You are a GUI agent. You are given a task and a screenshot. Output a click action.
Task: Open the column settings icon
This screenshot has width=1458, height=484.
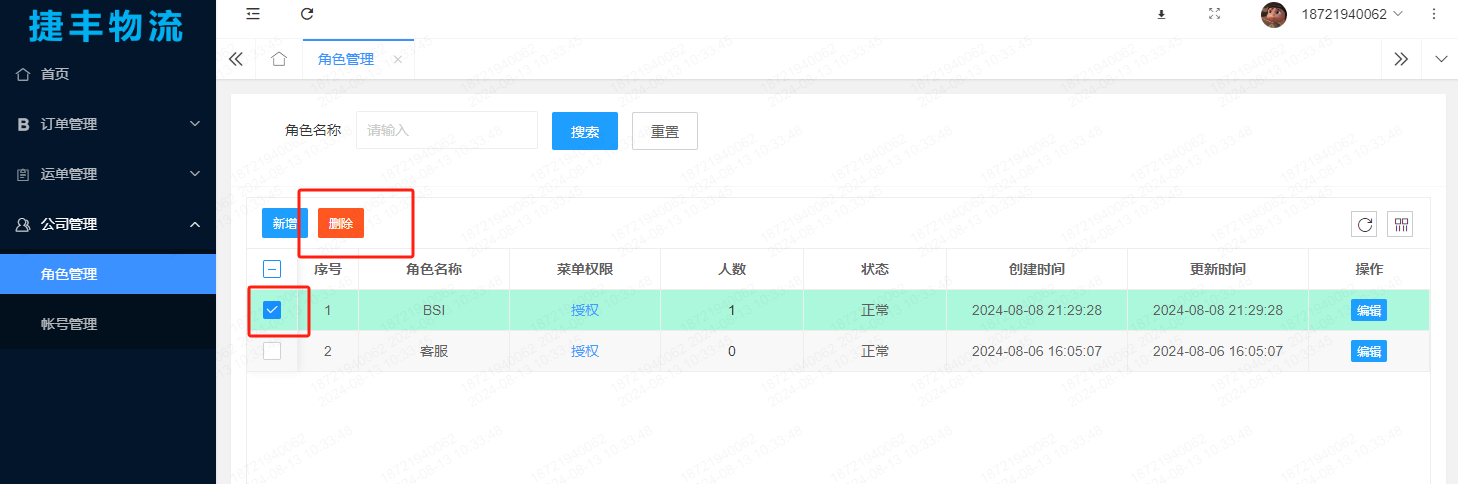pos(1401,224)
